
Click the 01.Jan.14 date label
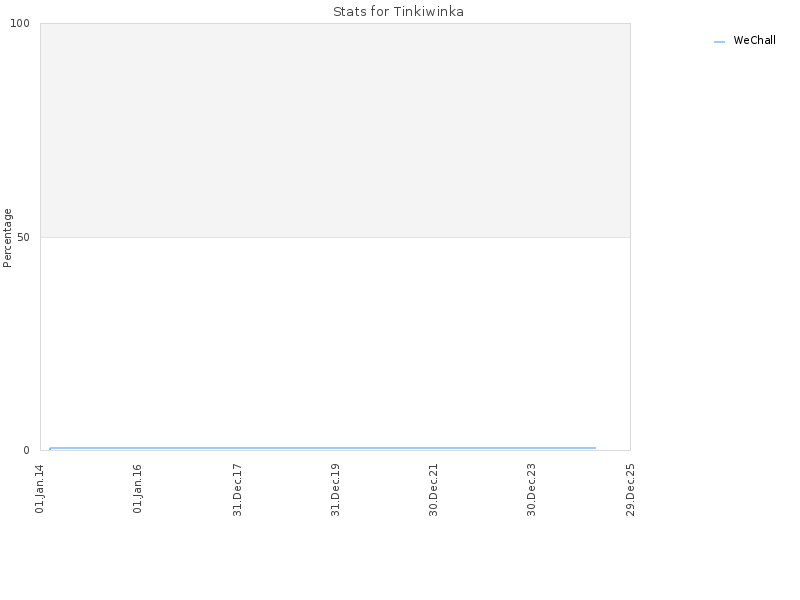pos(40,489)
